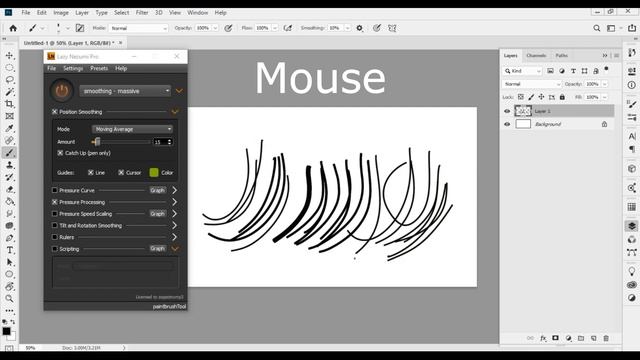Click the guides Color swatch
640x360 pixels.
point(154,172)
